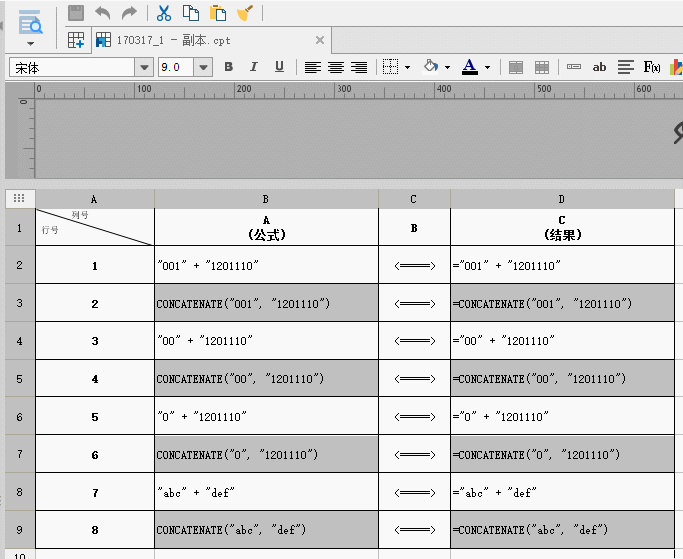This screenshot has height=559, width=683.
Task: Click the 宋体 font name field
Action: click(72, 68)
